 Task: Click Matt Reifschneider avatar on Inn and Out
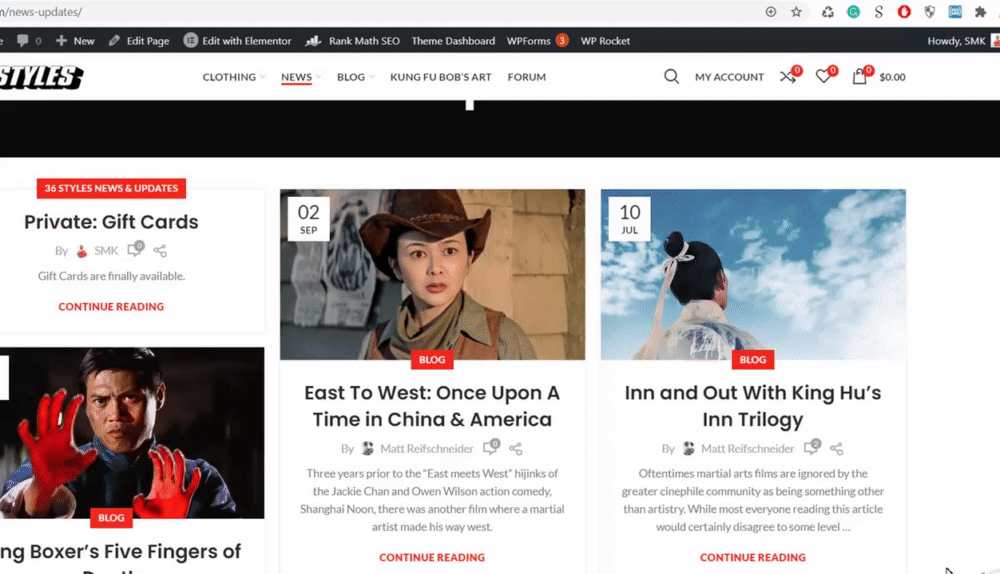(x=689, y=448)
